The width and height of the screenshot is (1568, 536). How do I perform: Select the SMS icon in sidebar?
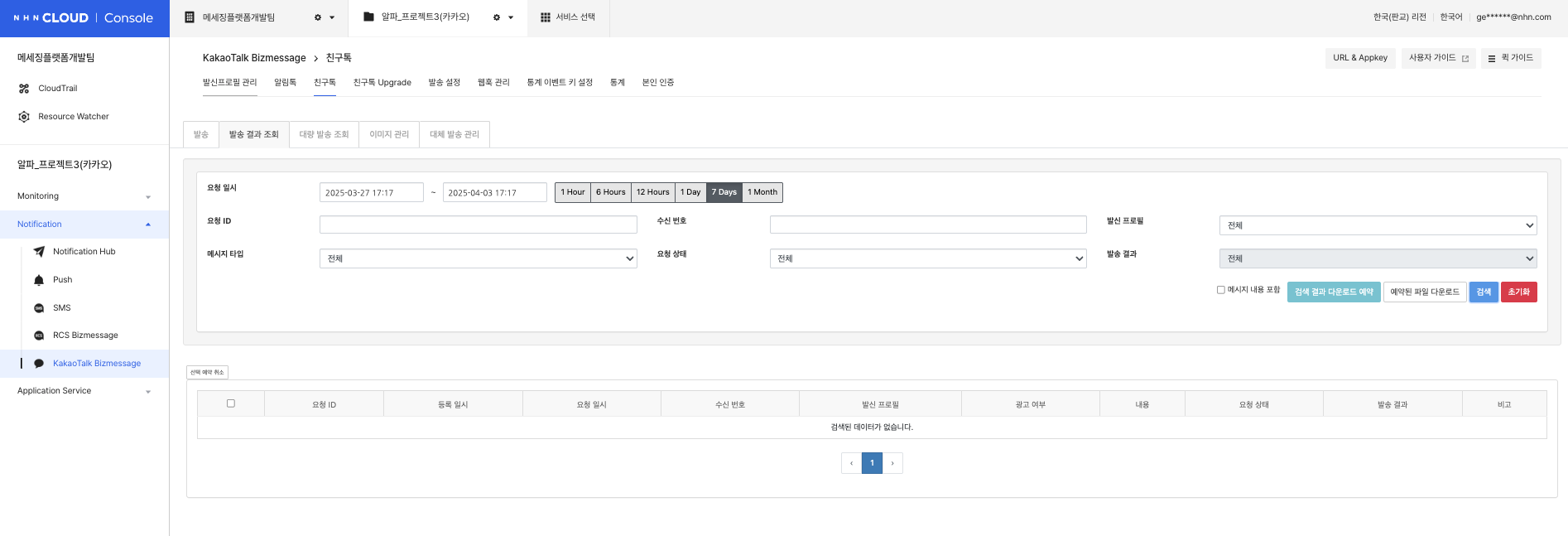click(39, 308)
